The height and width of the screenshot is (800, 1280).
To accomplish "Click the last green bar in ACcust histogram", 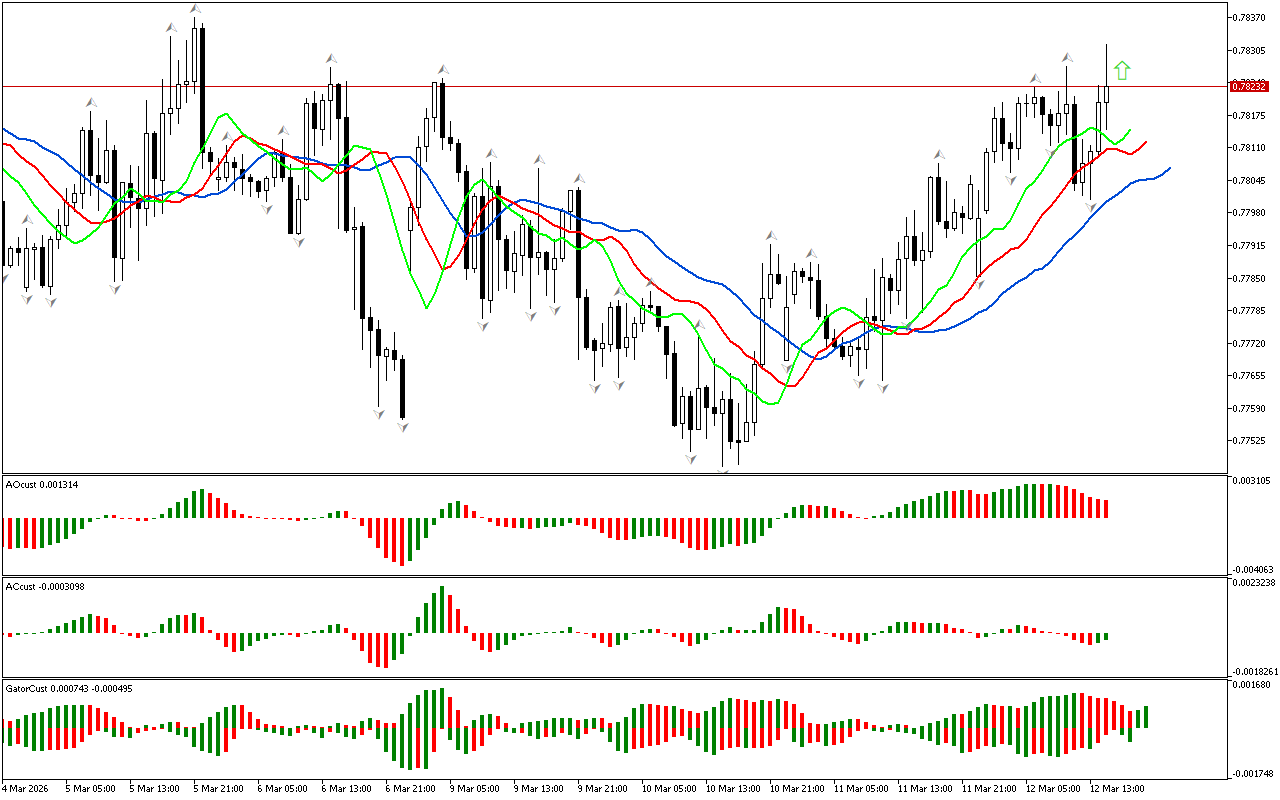I will 1106,636.
